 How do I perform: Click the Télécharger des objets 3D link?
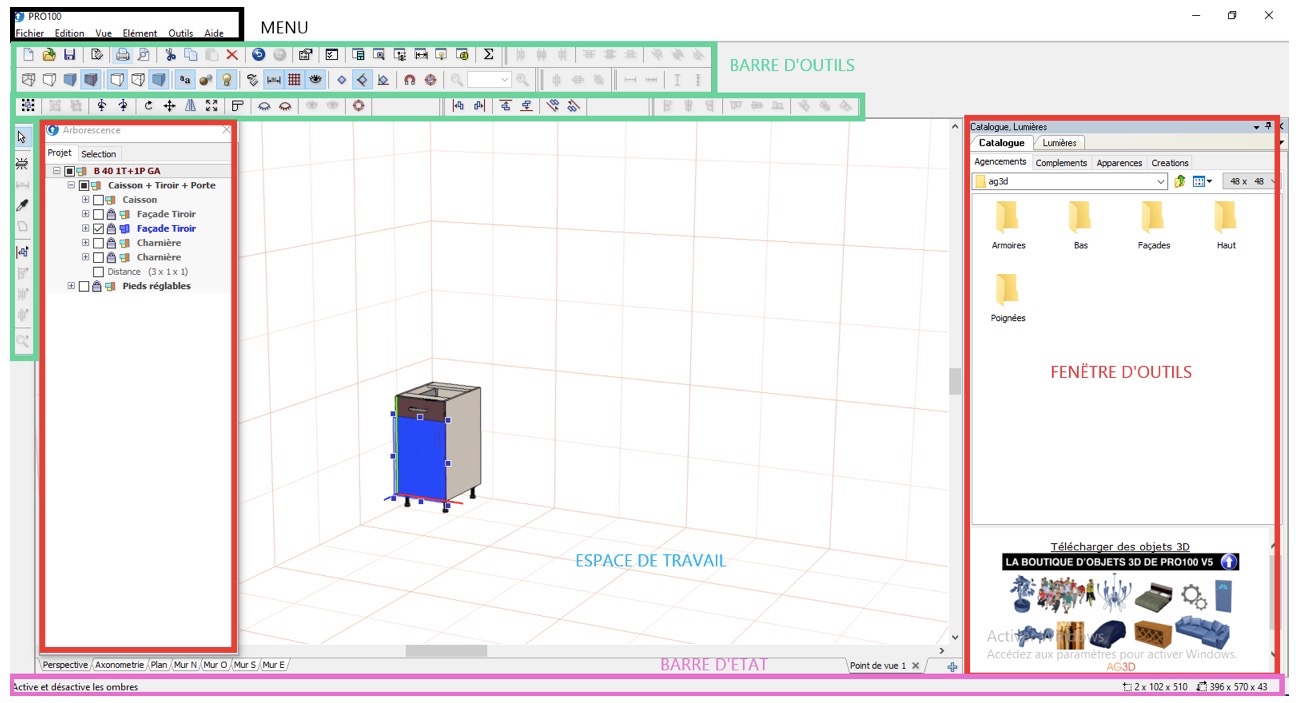[x=1120, y=546]
